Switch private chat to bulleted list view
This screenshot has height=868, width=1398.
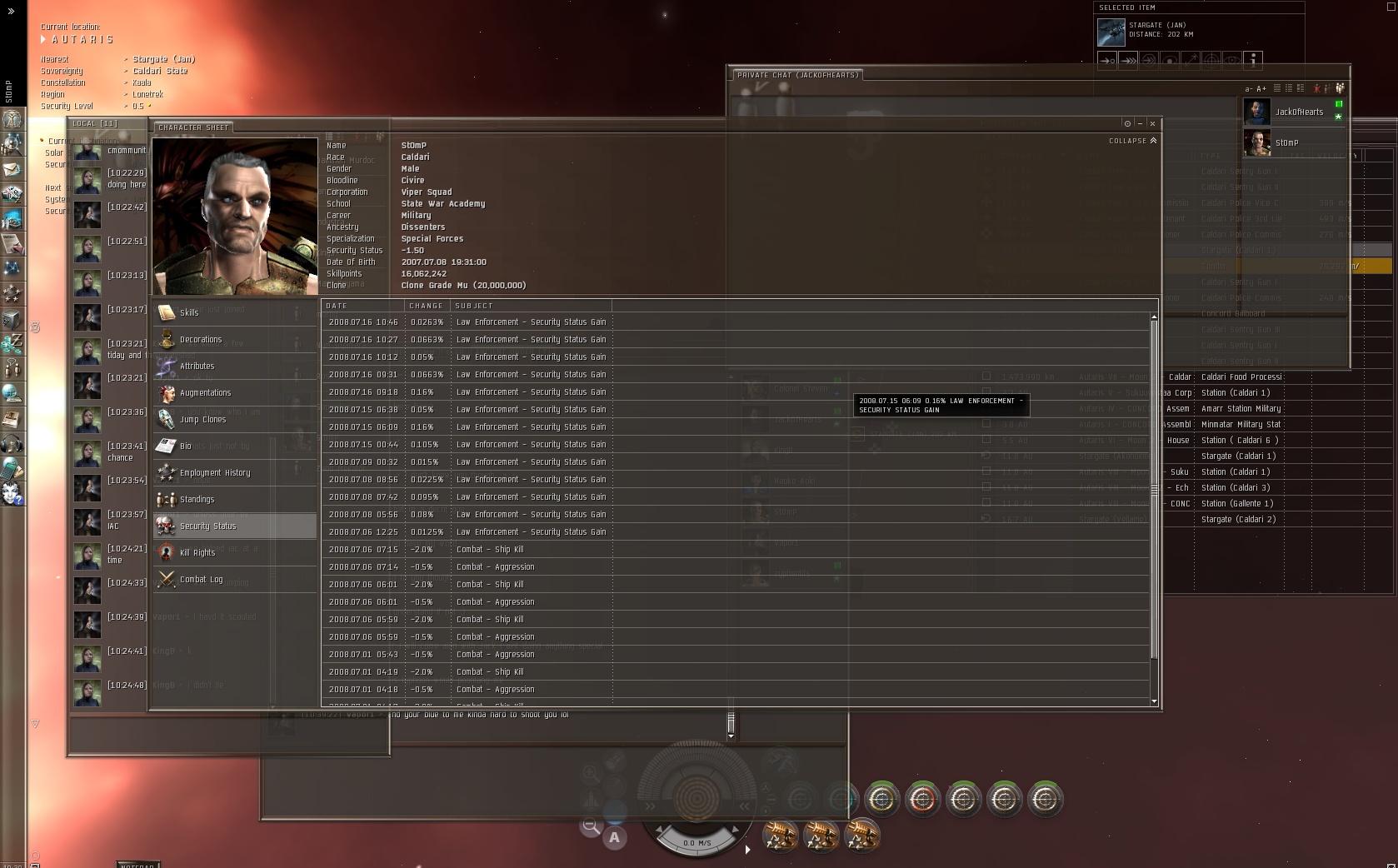[1289, 88]
